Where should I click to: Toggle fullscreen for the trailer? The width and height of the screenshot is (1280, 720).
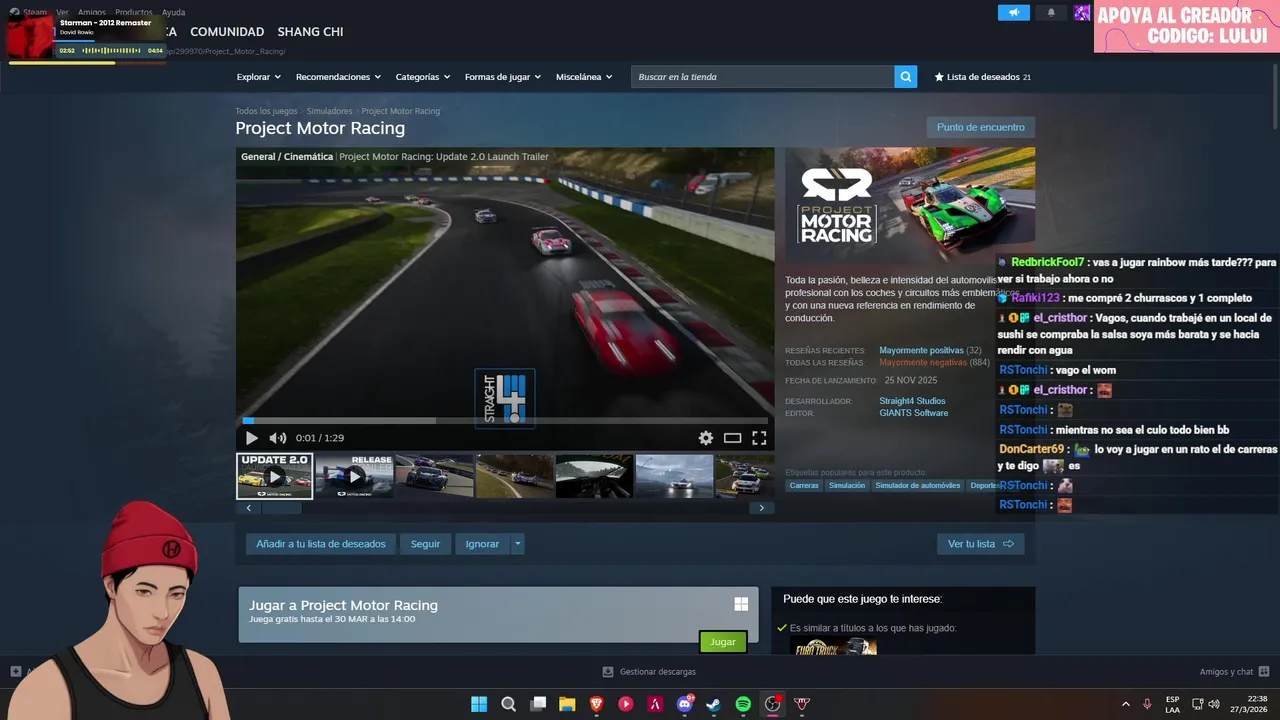[759, 438]
